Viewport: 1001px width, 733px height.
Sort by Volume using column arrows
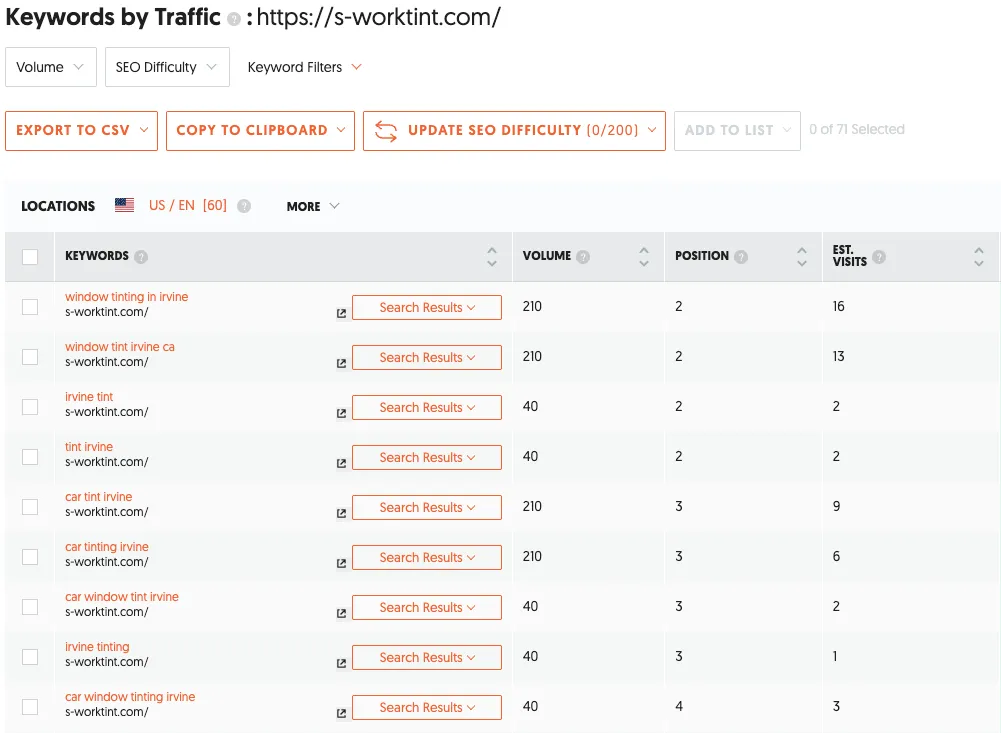click(644, 257)
